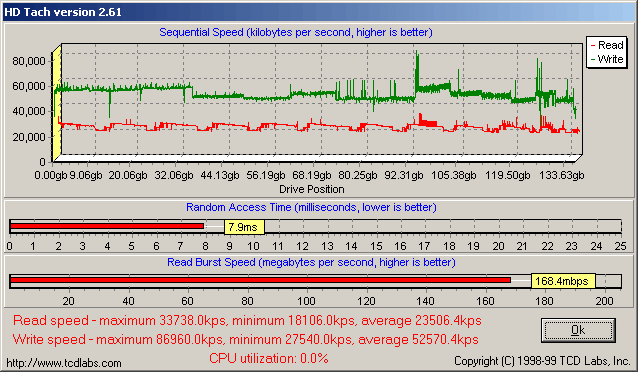The width and height of the screenshot is (638, 372).
Task: Click the 56.19gb x-axis label
Action: (x=266, y=175)
